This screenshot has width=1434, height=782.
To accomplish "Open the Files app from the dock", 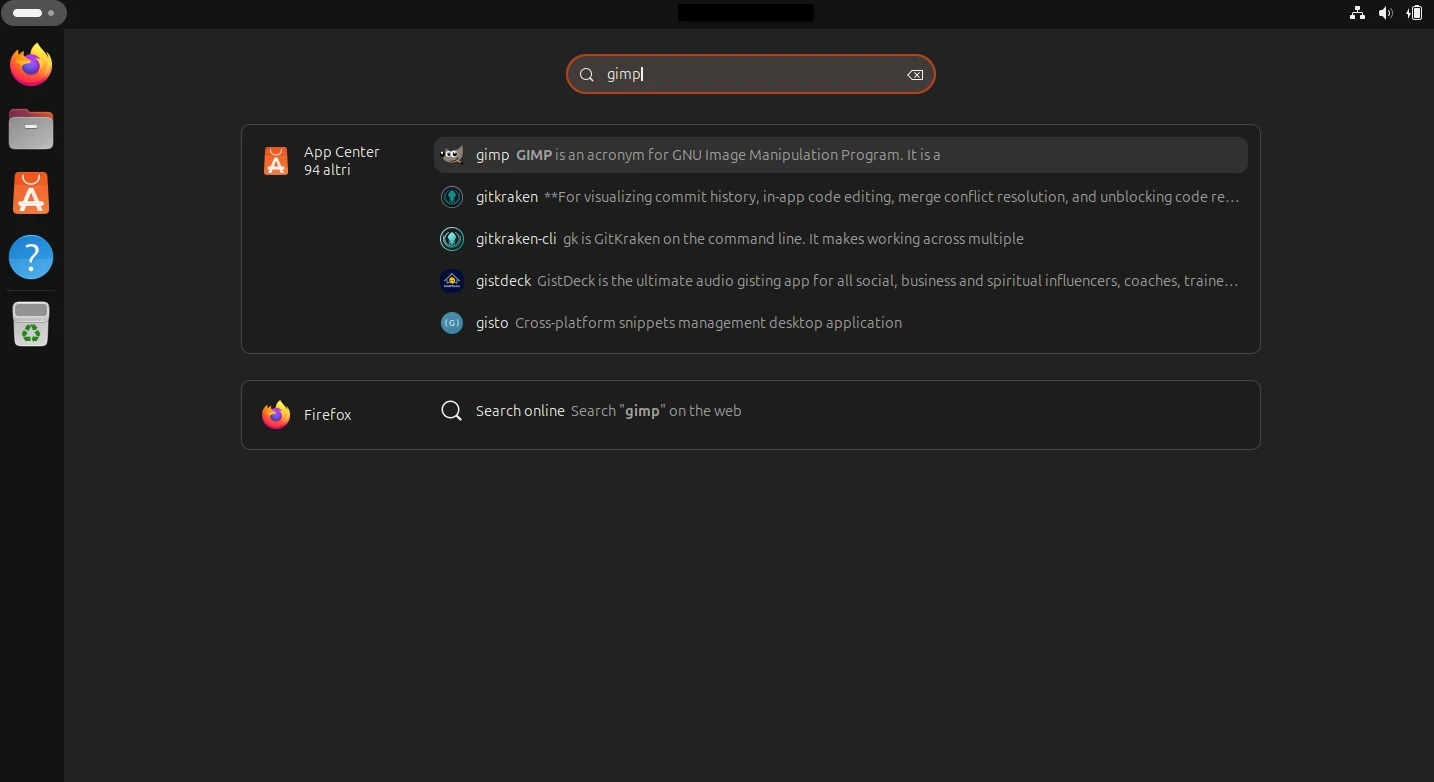I will (x=30, y=129).
